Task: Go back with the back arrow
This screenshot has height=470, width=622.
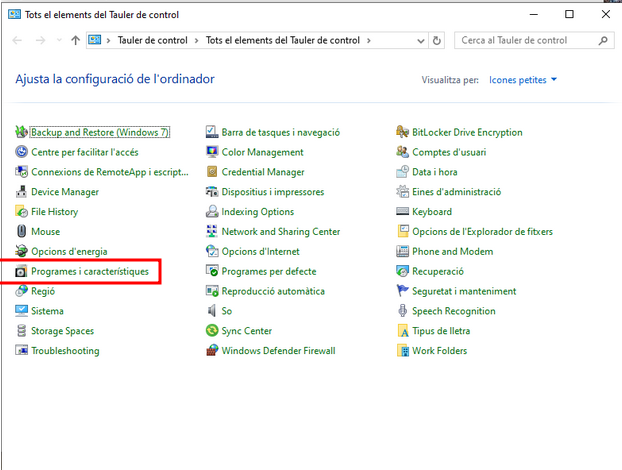Action: click(x=17, y=41)
